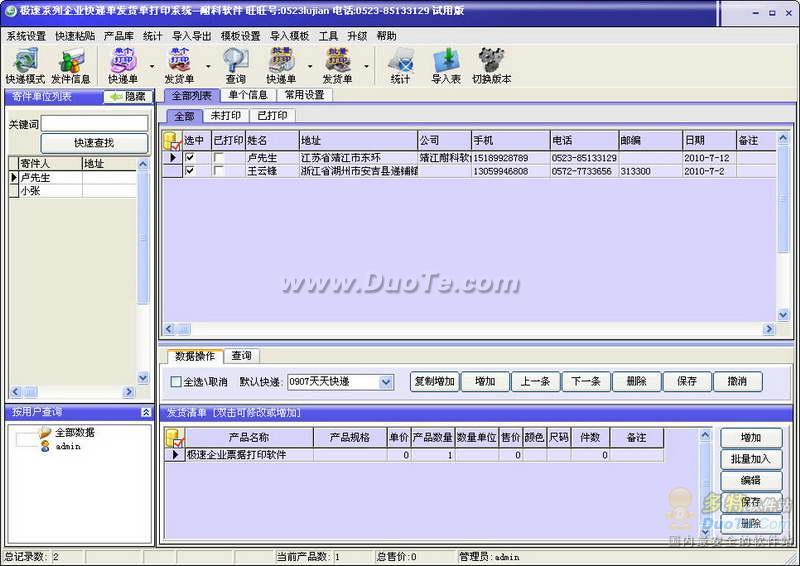The image size is (800, 566).
Task: Click main table vertical scrollbar down arrow
Action: pos(783,315)
